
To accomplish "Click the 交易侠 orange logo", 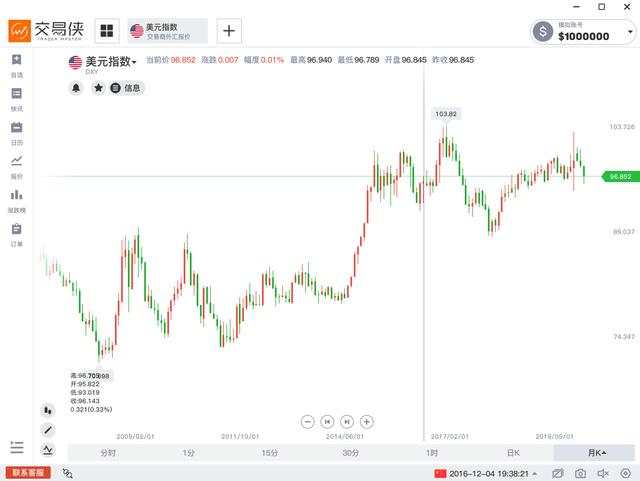I will pos(20,31).
